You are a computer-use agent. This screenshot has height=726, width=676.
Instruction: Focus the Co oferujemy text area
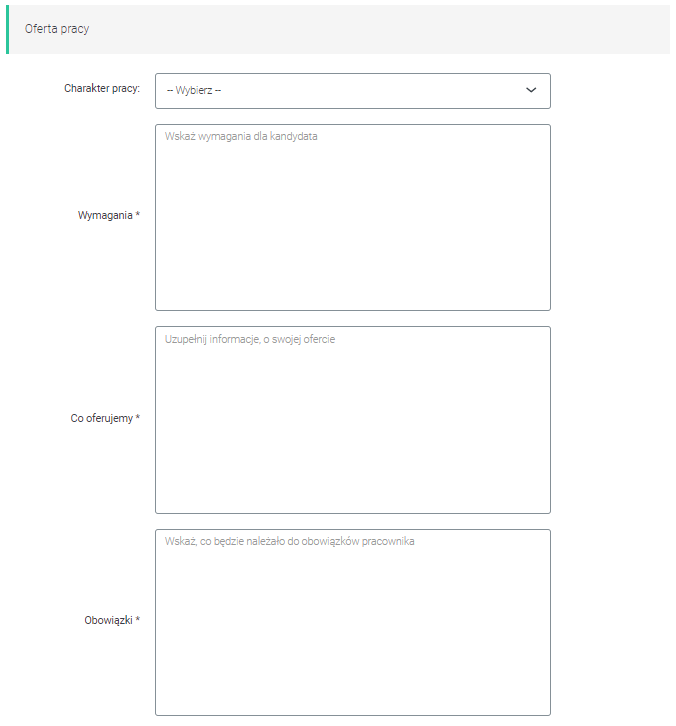[352, 419]
